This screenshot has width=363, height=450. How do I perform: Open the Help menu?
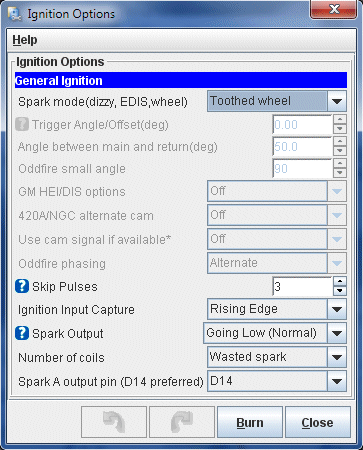click(x=25, y=40)
